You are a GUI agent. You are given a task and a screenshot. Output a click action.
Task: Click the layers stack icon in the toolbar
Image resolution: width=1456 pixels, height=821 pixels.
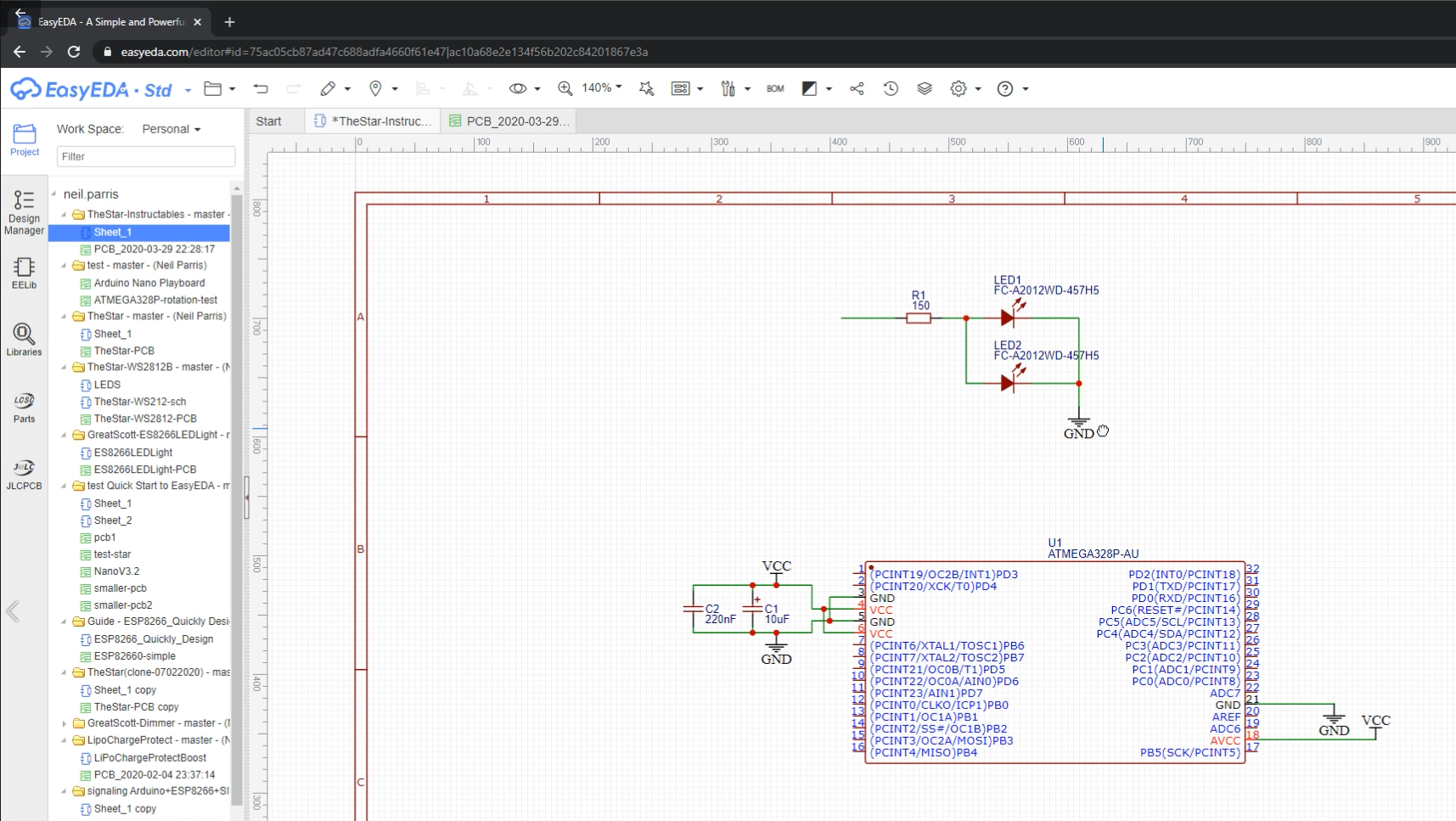tap(925, 88)
